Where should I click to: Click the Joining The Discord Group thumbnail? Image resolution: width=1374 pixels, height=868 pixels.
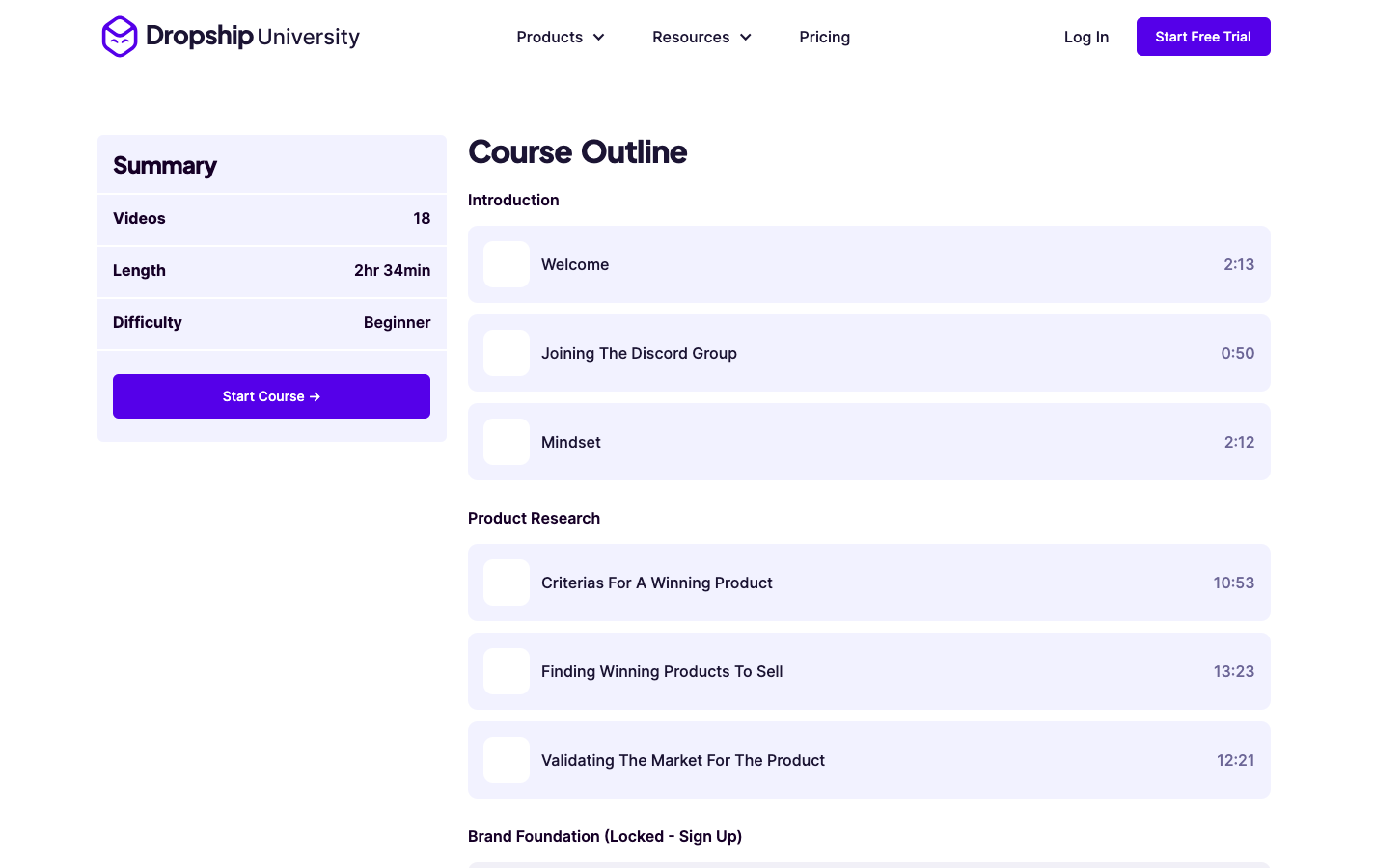click(x=507, y=353)
